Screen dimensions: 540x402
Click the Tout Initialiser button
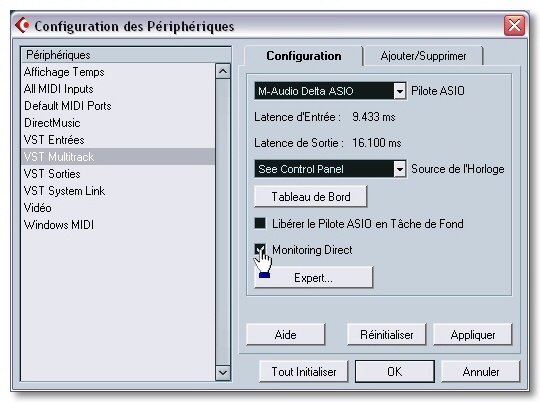[x=304, y=371]
